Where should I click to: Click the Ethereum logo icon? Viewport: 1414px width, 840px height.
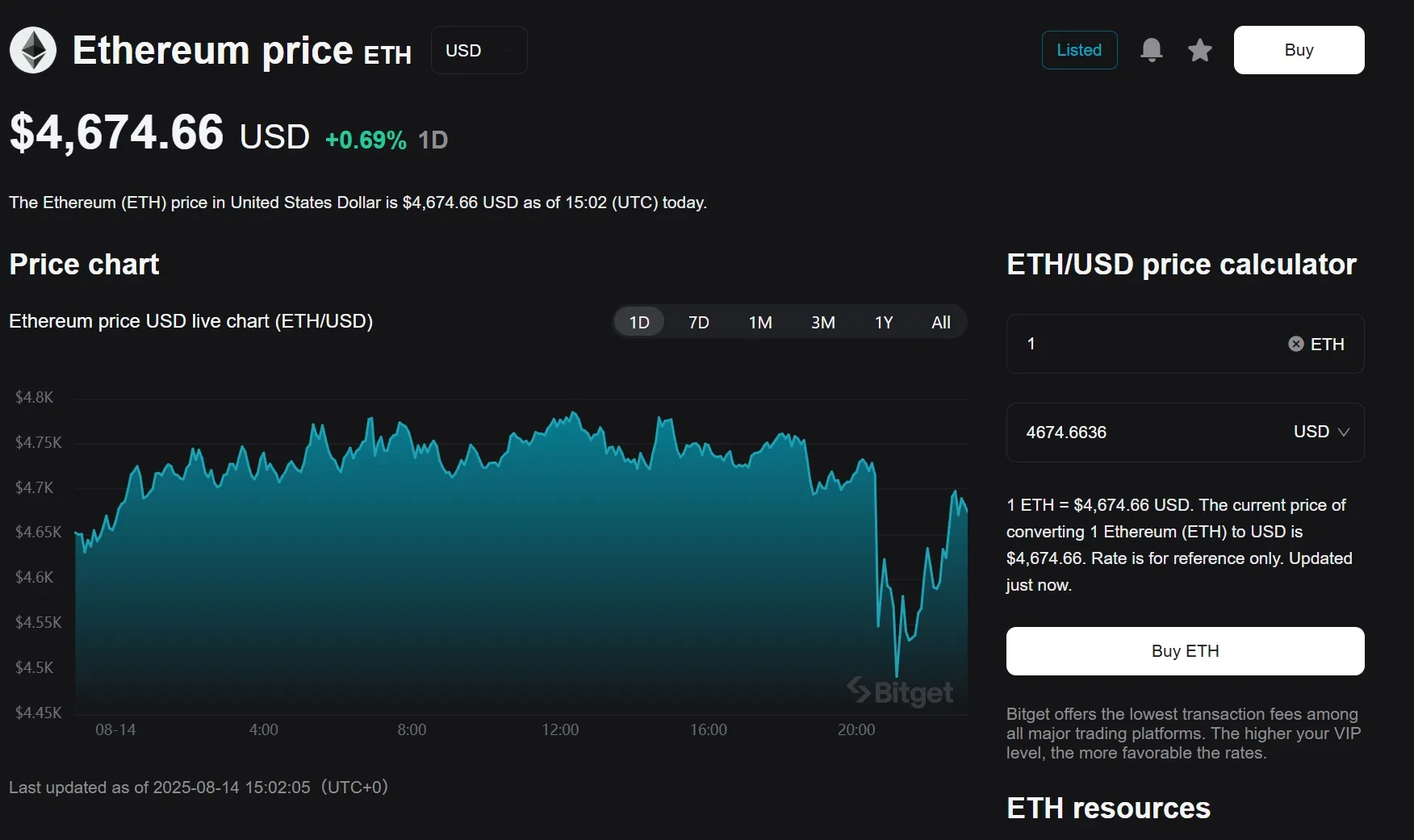tap(33, 50)
